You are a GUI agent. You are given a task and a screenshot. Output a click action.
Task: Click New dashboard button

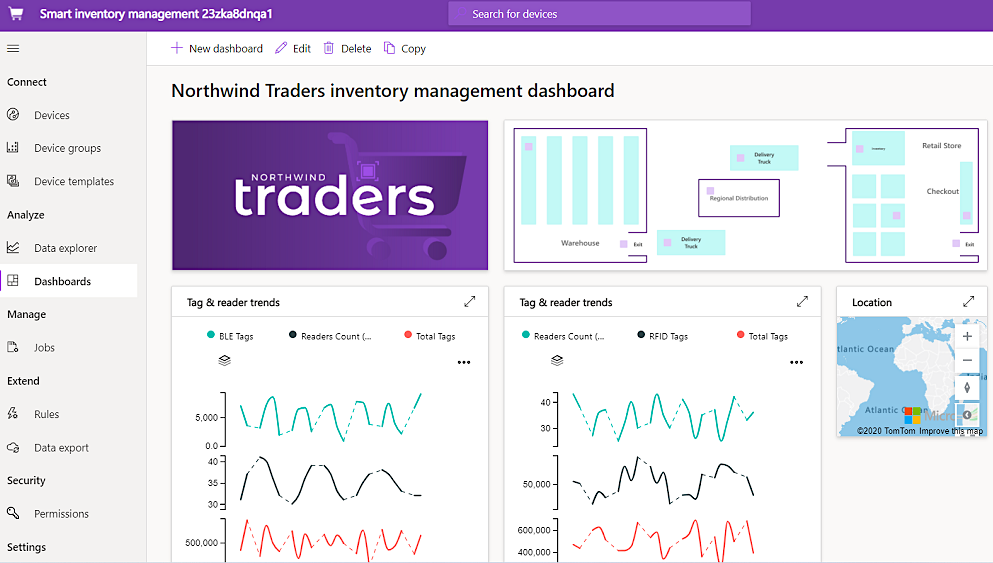tap(217, 48)
